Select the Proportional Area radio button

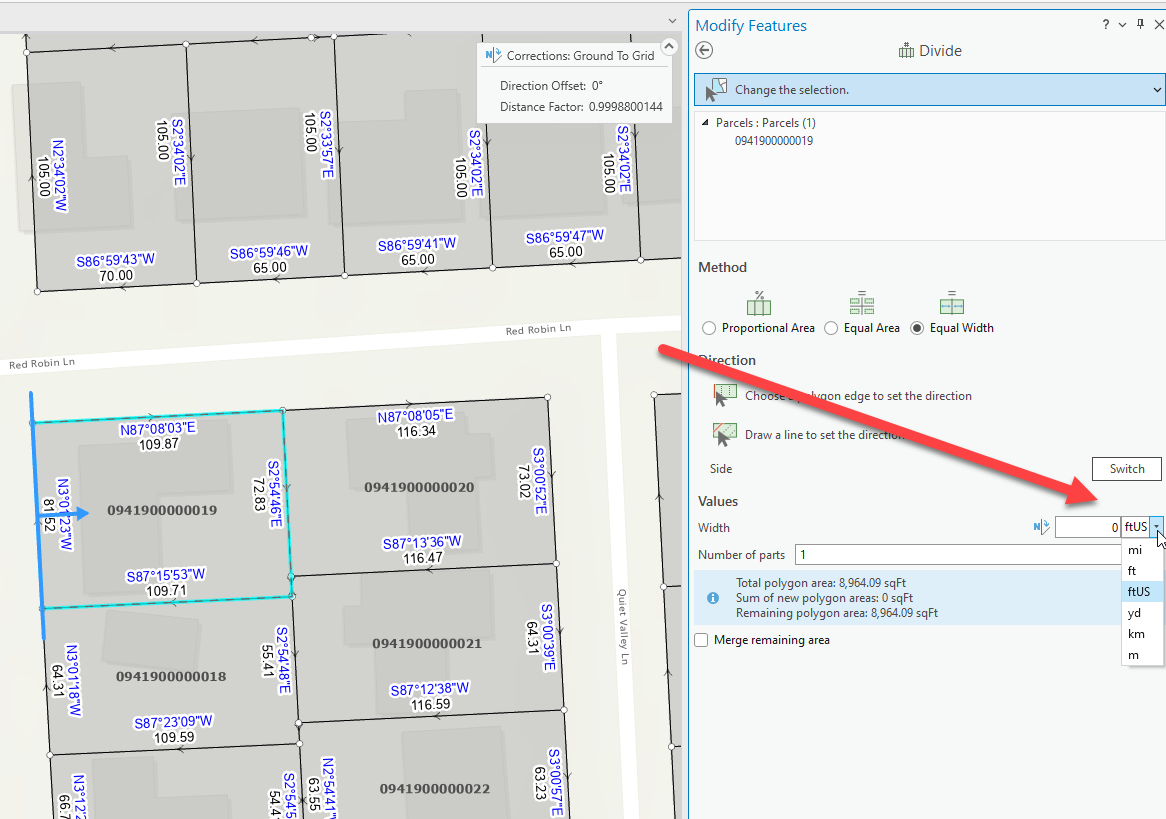[709, 327]
